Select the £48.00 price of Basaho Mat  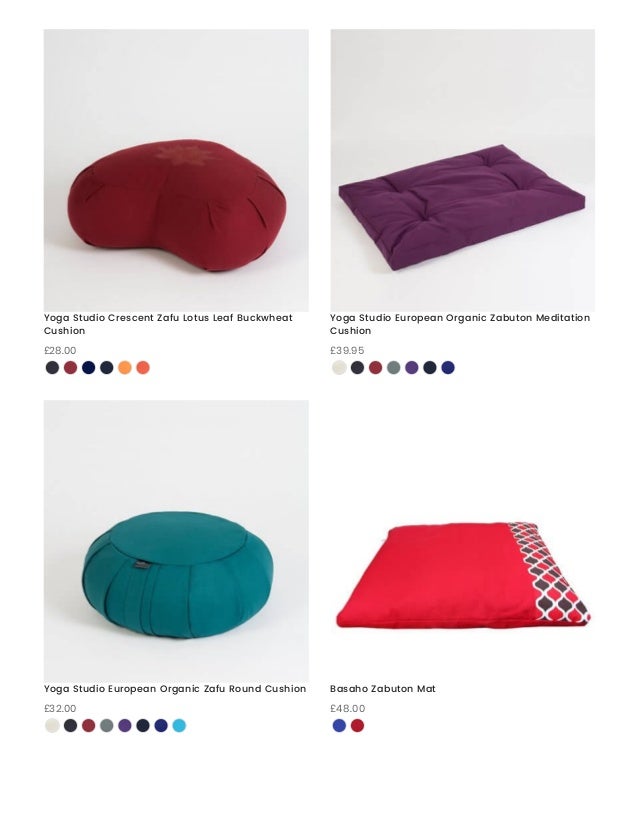[348, 709]
